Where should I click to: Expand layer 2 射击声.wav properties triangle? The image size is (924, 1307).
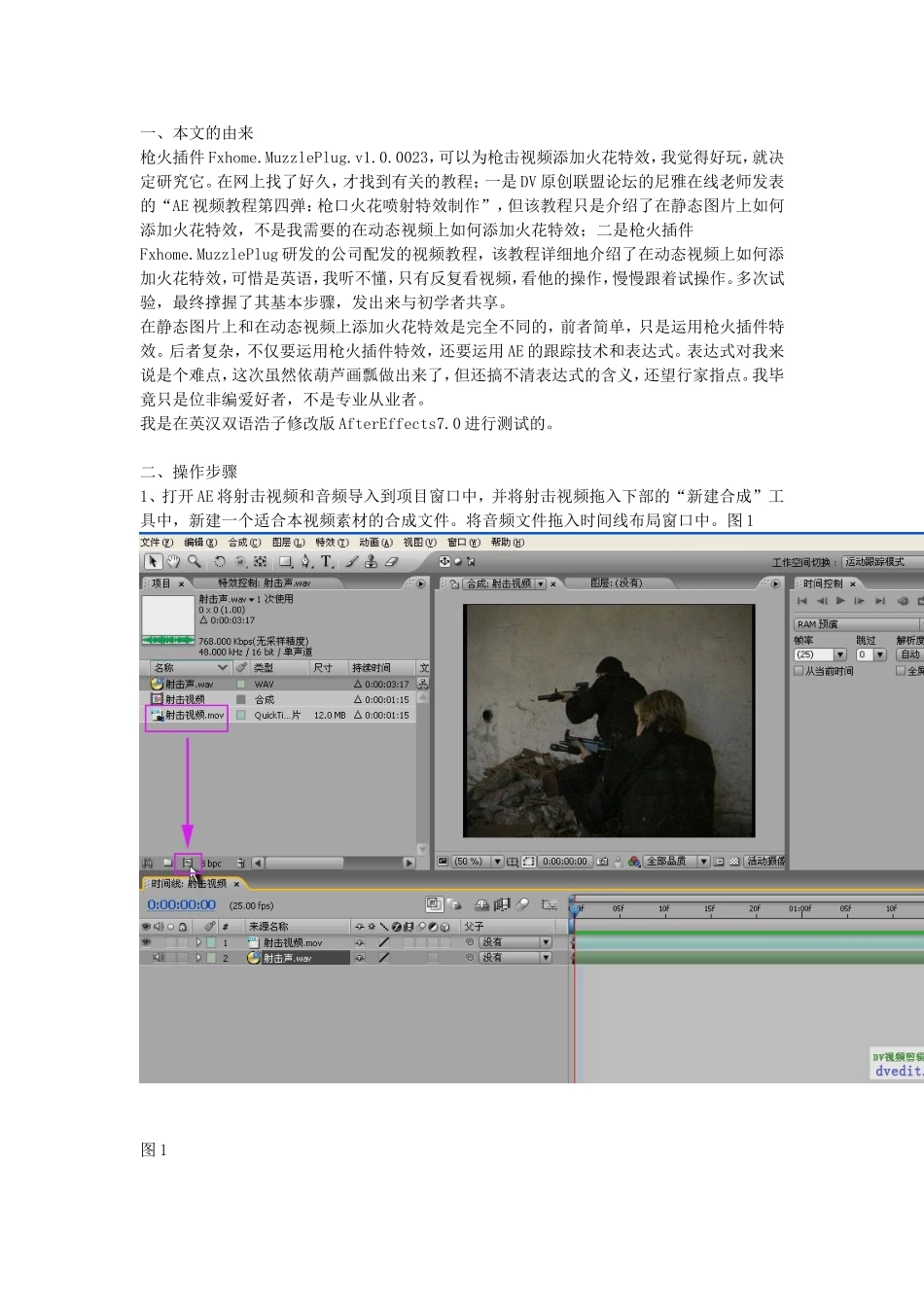199,958
